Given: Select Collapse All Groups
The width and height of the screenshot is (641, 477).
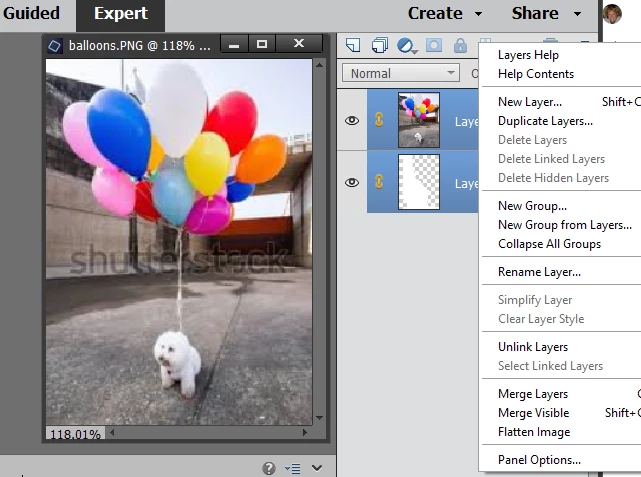Looking at the screenshot, I should coord(549,244).
